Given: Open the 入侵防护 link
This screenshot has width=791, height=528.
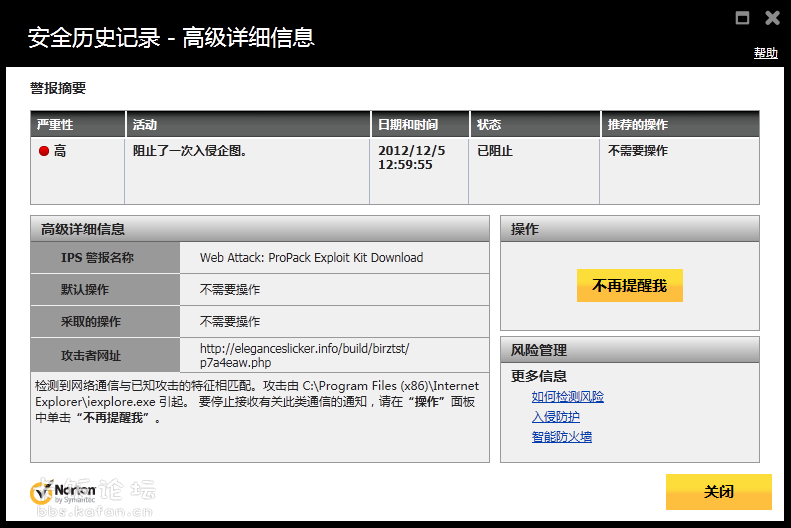Looking at the screenshot, I should [555, 417].
